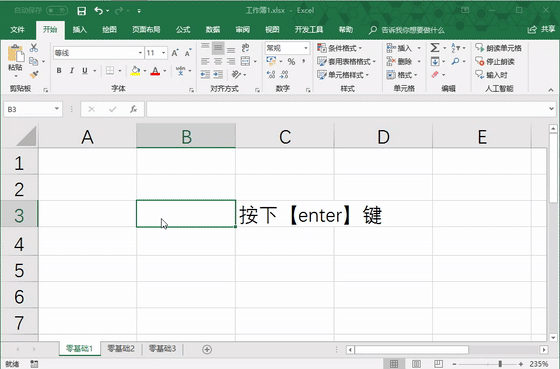Click the 共享 Share button
This screenshot has width=560, height=369.
pos(542,29)
